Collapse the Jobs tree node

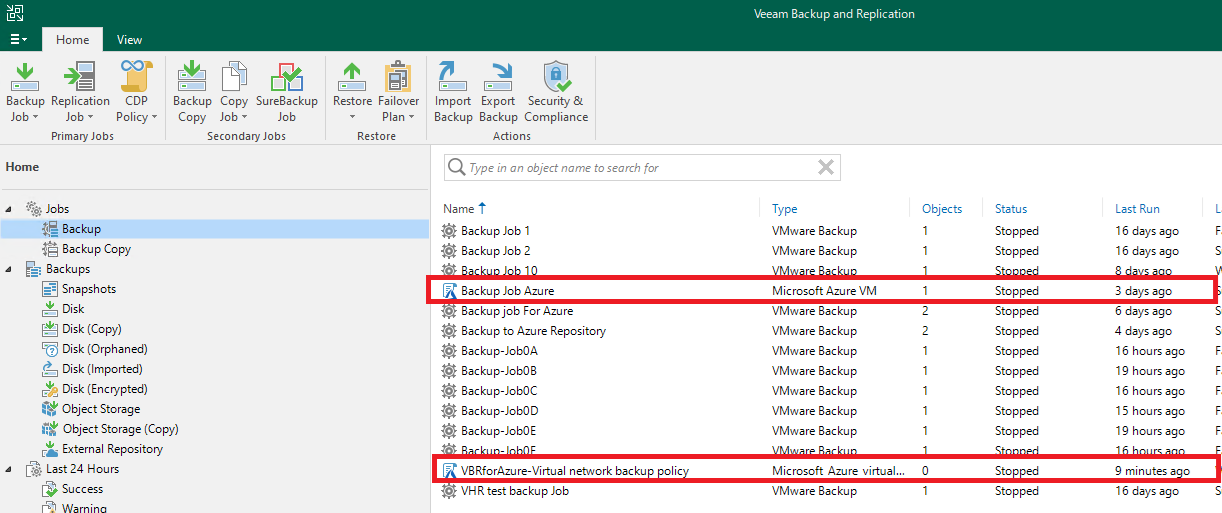click(9, 209)
